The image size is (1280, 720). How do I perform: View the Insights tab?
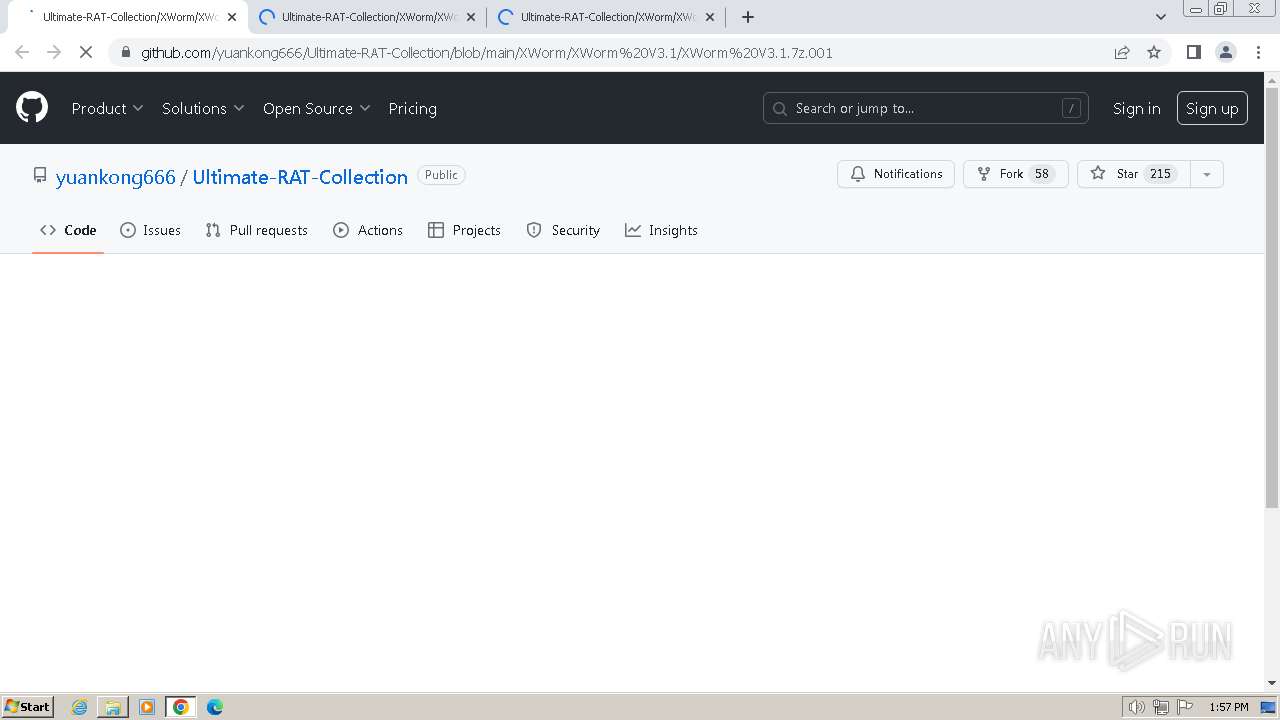tap(661, 230)
